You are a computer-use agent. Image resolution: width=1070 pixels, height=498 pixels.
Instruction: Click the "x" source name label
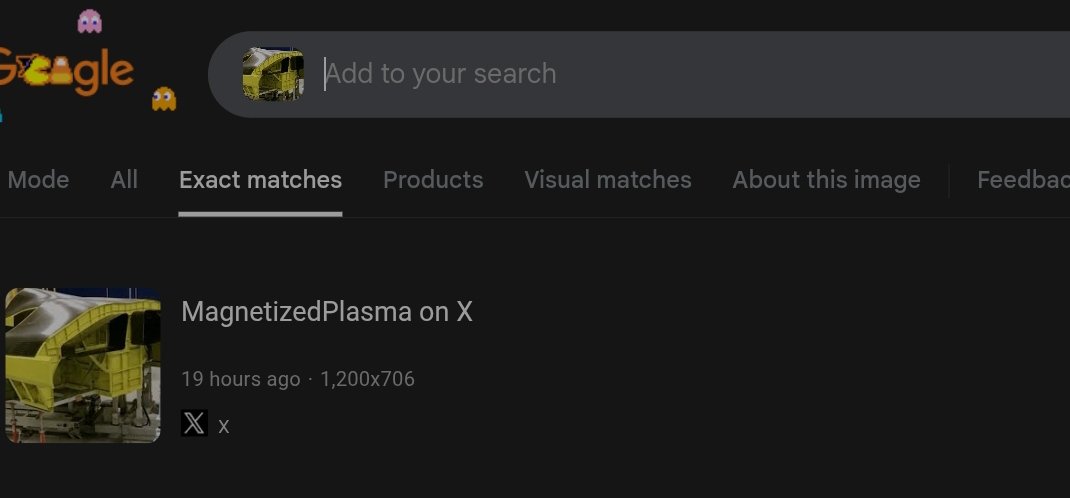(x=224, y=426)
